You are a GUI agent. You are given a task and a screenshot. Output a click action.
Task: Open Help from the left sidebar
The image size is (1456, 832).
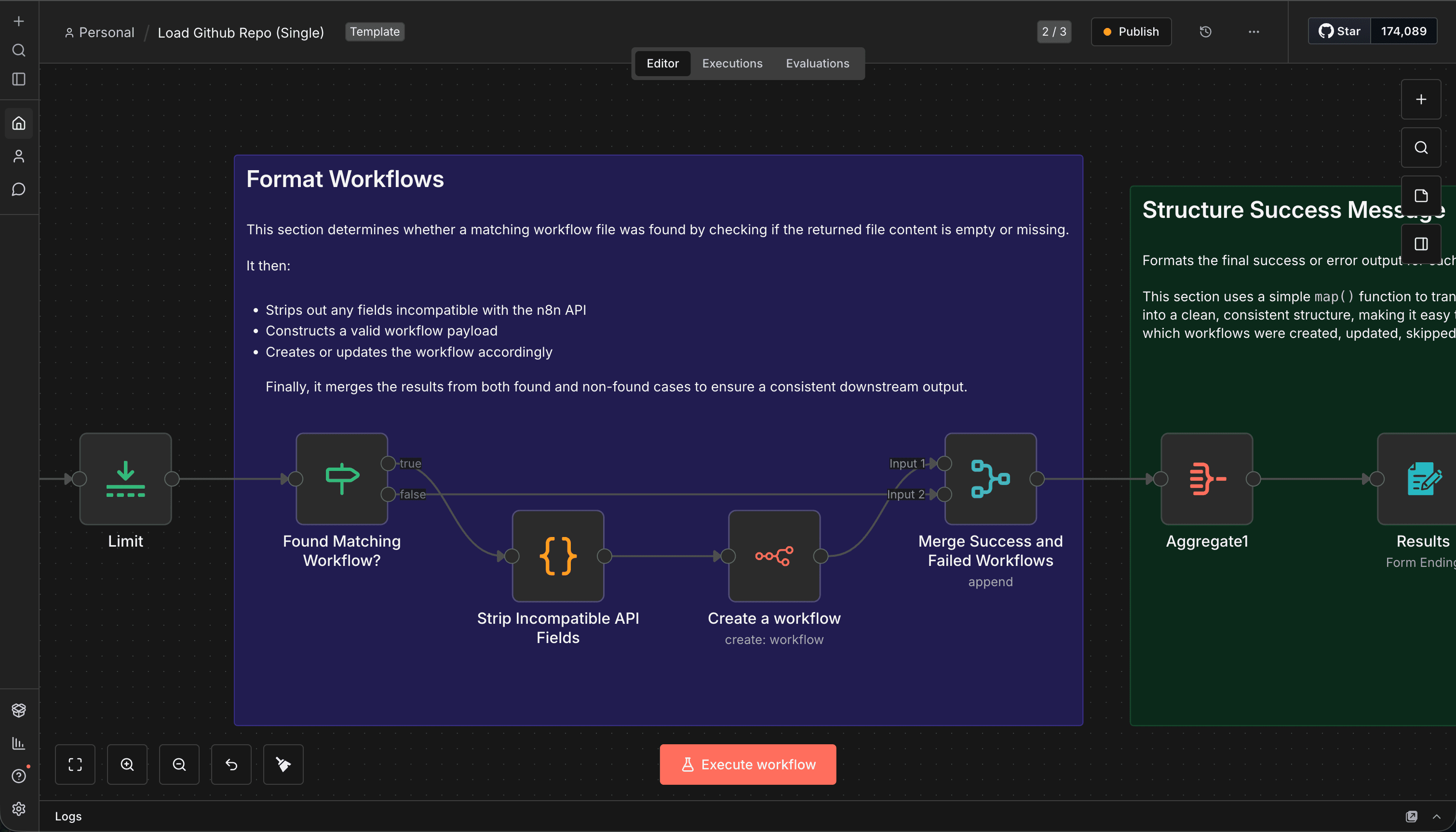pyautogui.click(x=19, y=776)
